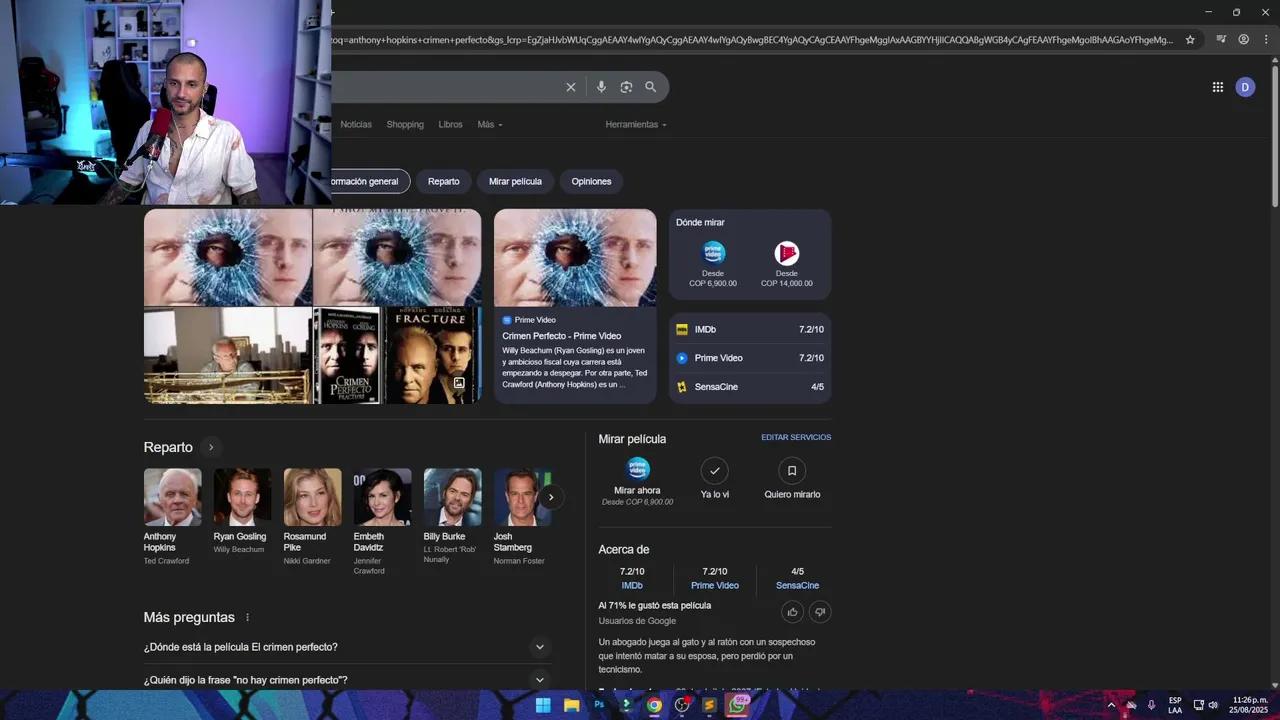The image size is (1280, 720).
Task: Start voice search with the microphone icon
Action: 601,87
